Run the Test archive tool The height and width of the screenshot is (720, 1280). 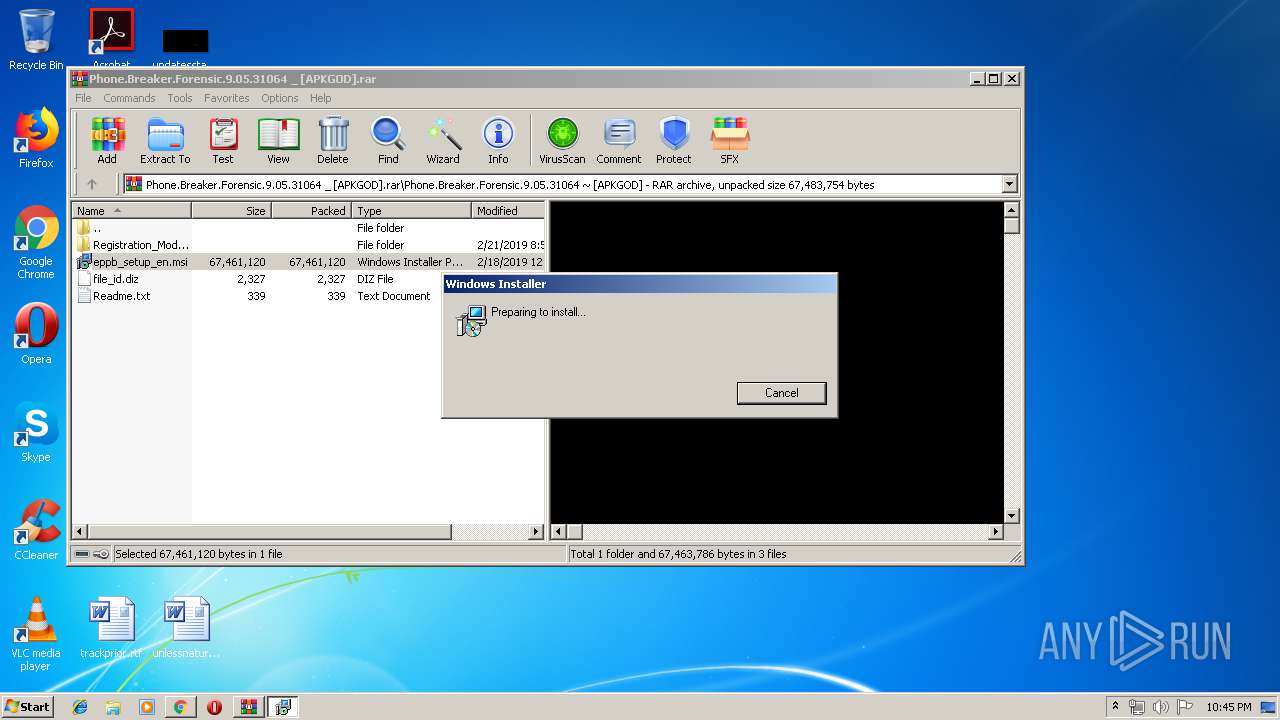[223, 140]
